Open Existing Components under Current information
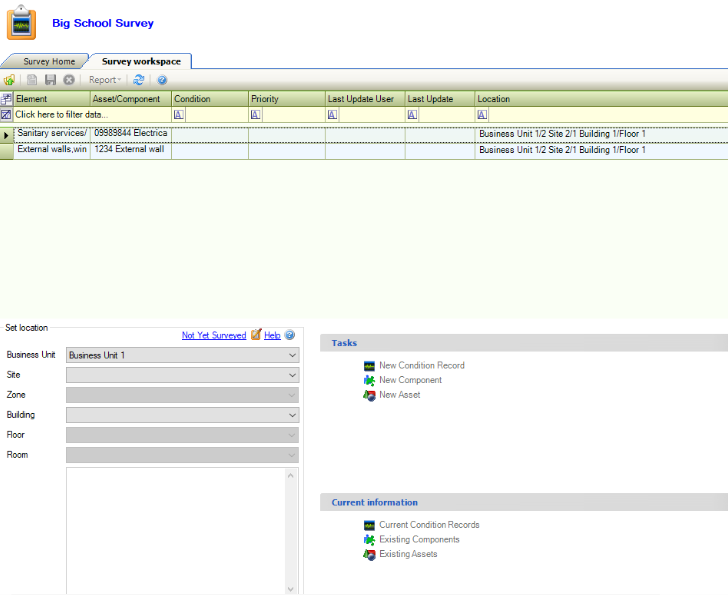 pyautogui.click(x=418, y=539)
